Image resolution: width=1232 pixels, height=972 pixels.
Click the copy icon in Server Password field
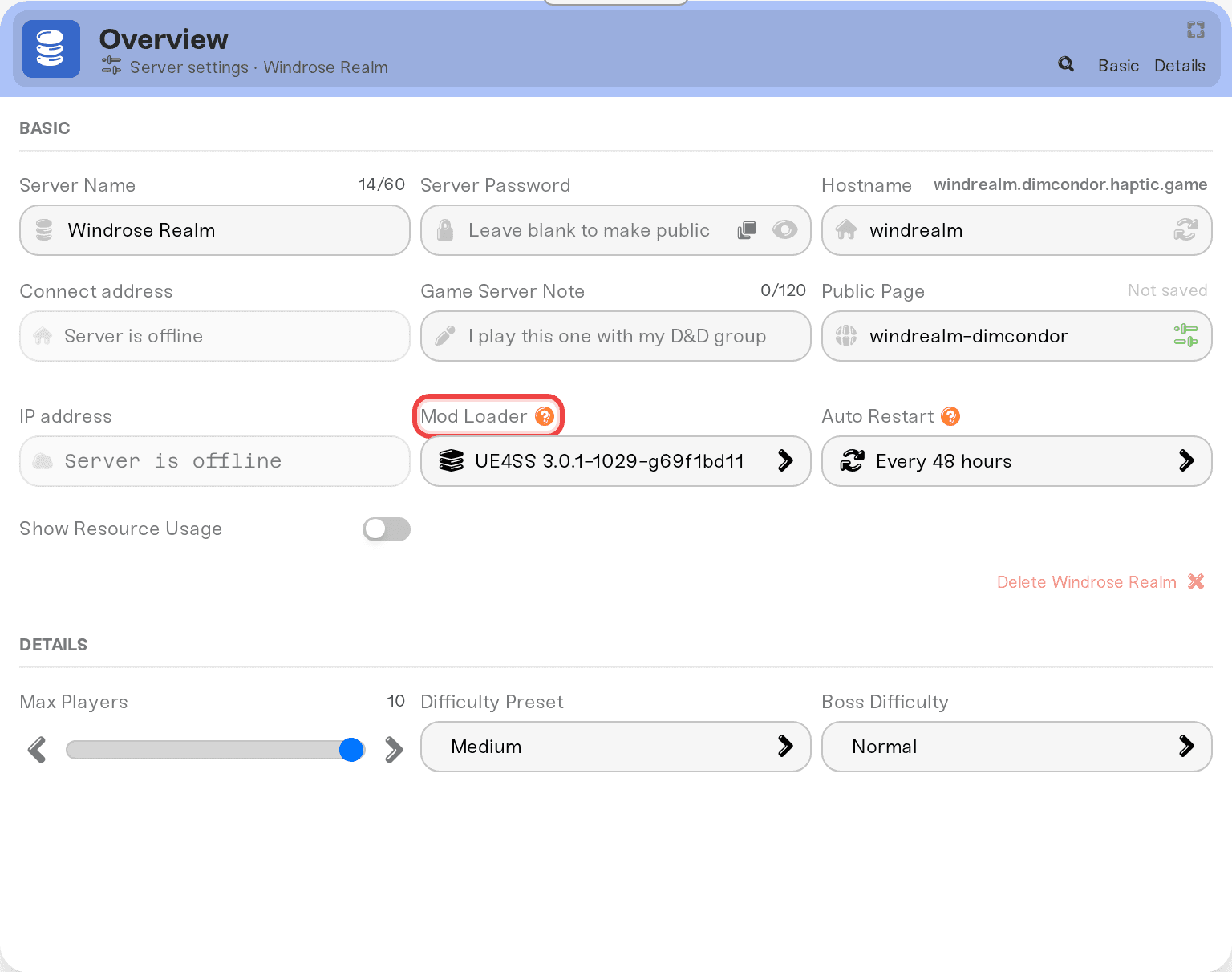click(747, 230)
